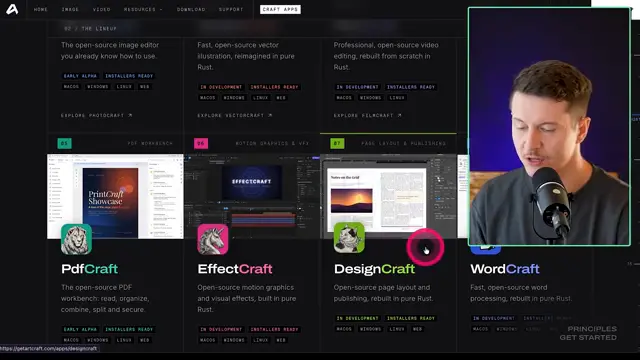
Task: Click the PdfCraft Early Alpha tag
Action: [x=80, y=329]
